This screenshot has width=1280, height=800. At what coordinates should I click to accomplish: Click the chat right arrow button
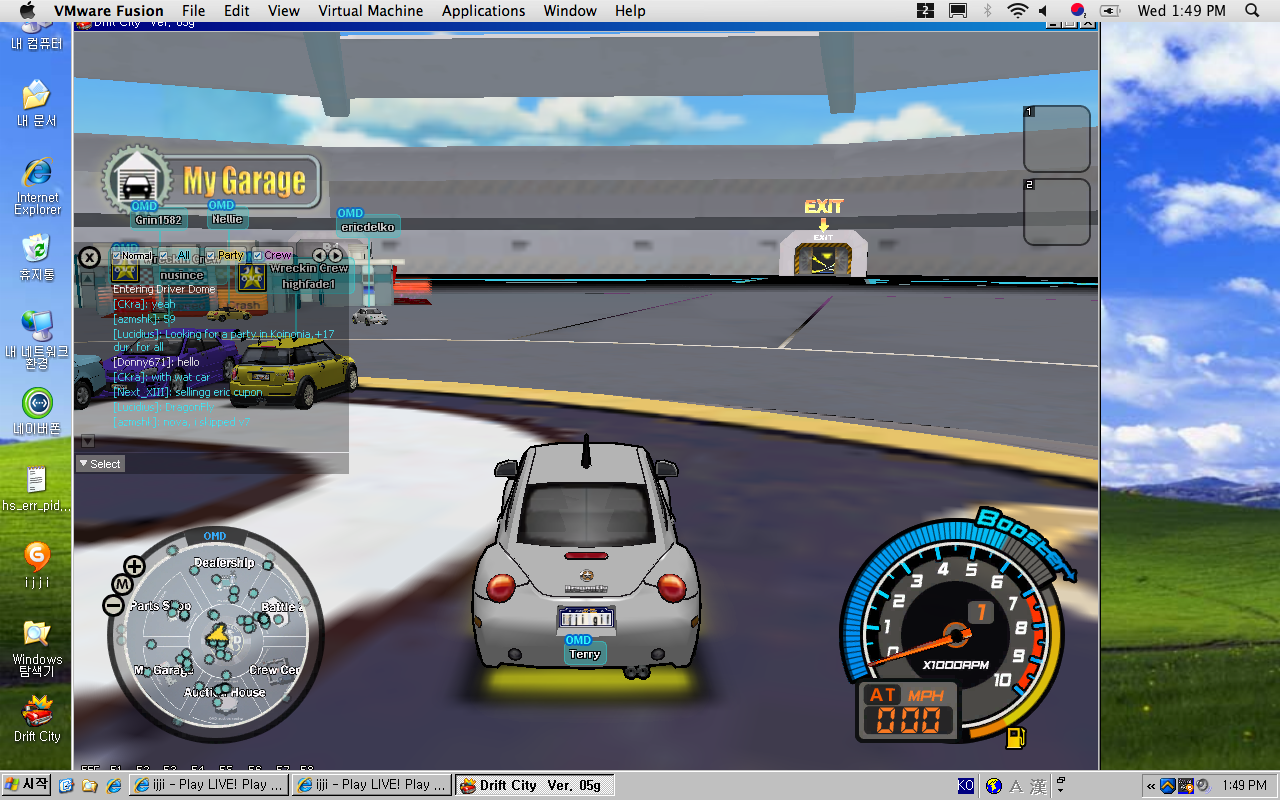(x=336, y=256)
